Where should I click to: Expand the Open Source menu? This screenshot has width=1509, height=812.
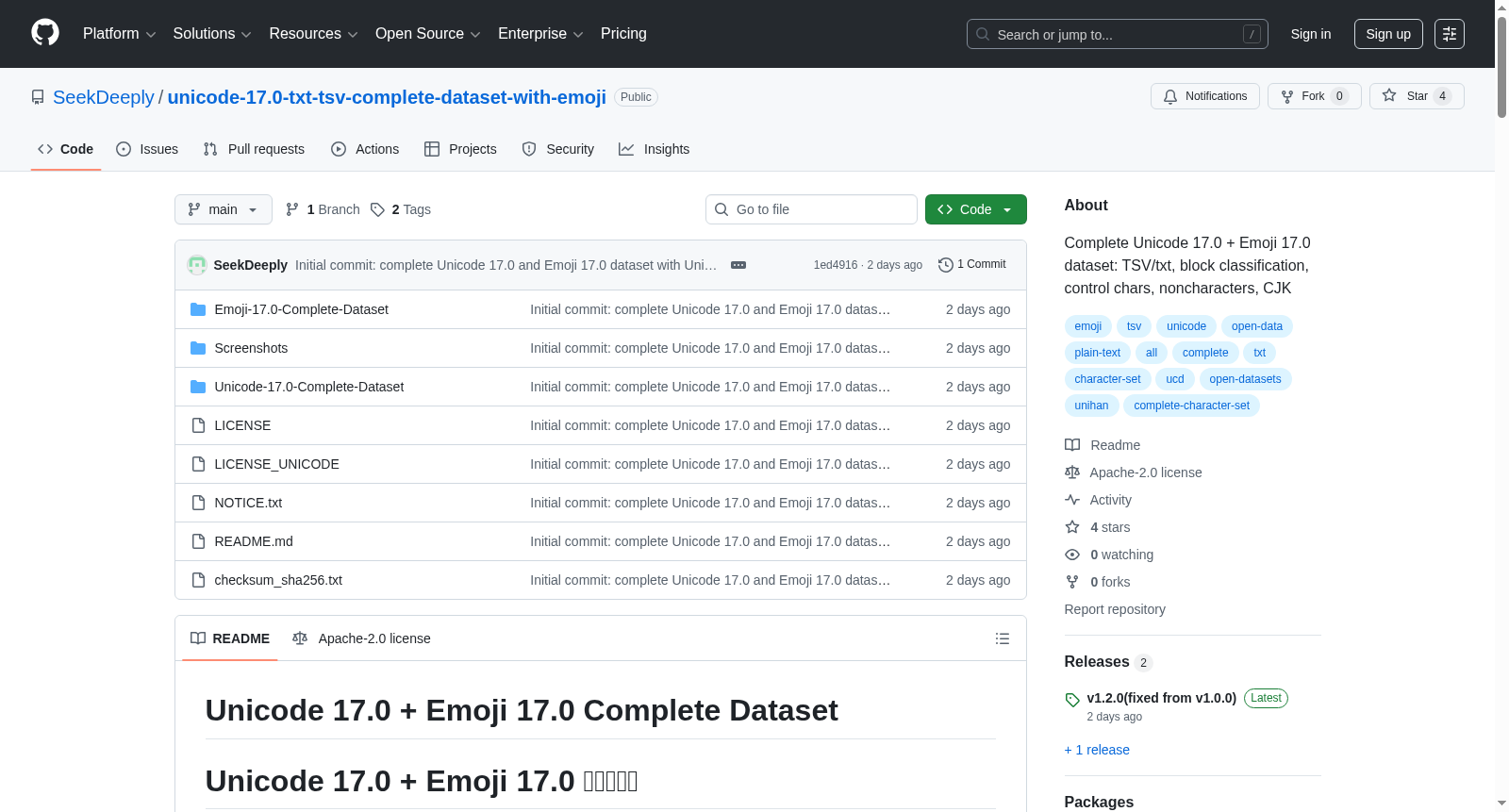(x=428, y=34)
